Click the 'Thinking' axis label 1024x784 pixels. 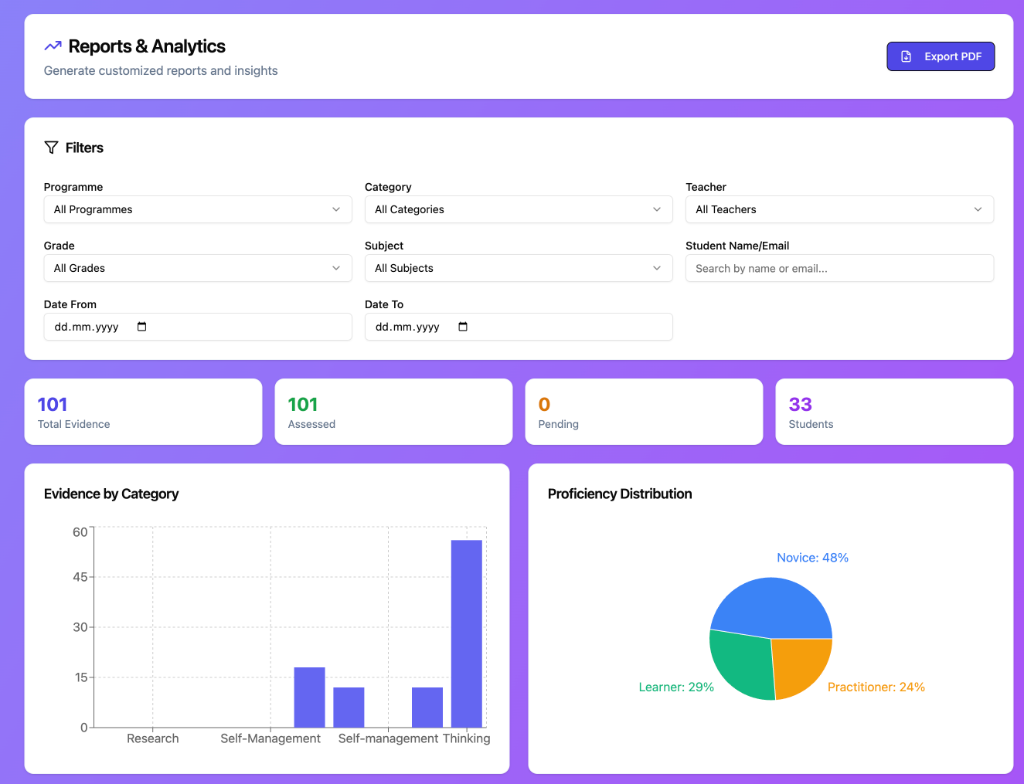[x=466, y=738]
